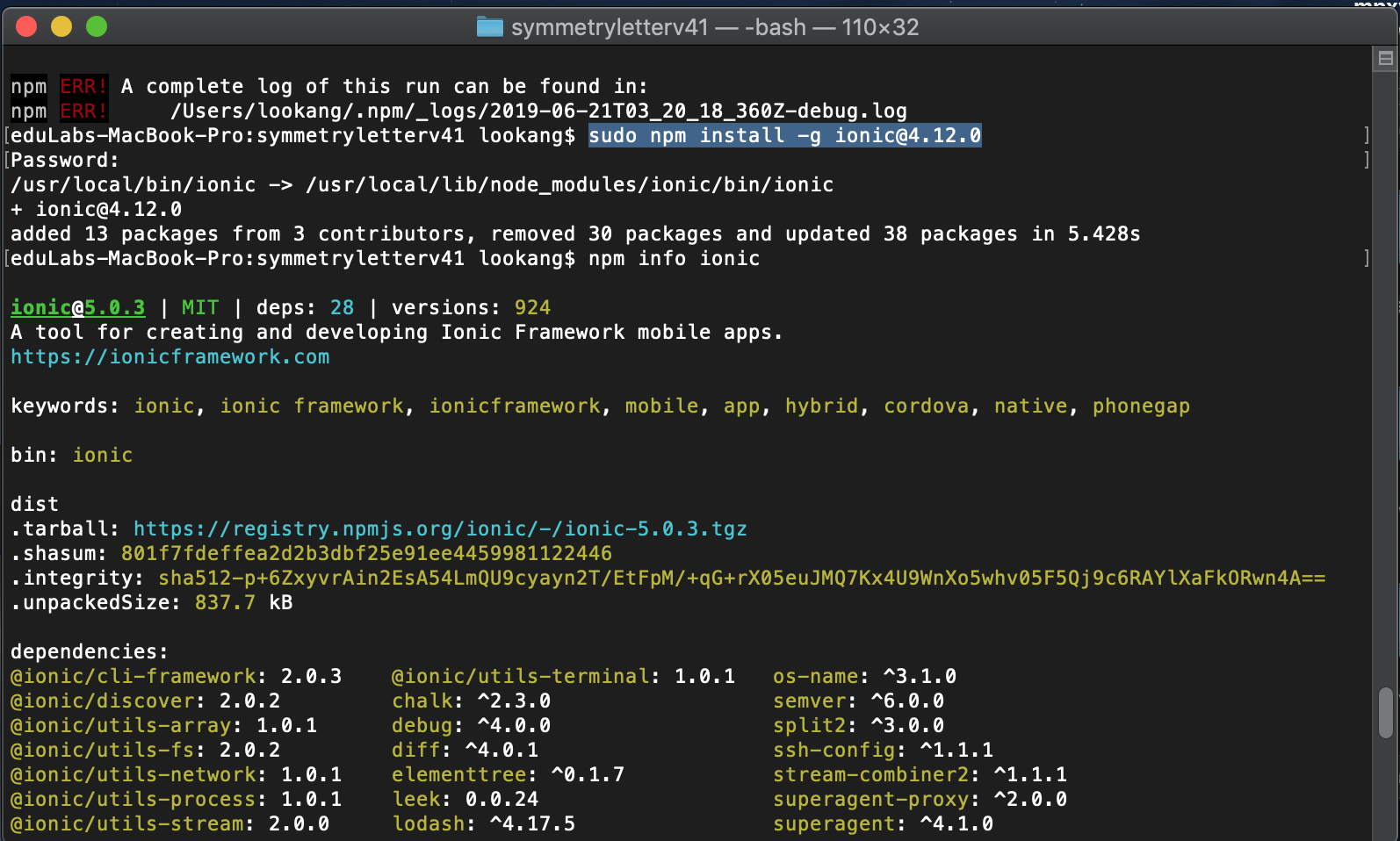Click the /usr/local/bin/ionic symlink line
Viewport: 1400px width, 841px height.
[x=422, y=185]
